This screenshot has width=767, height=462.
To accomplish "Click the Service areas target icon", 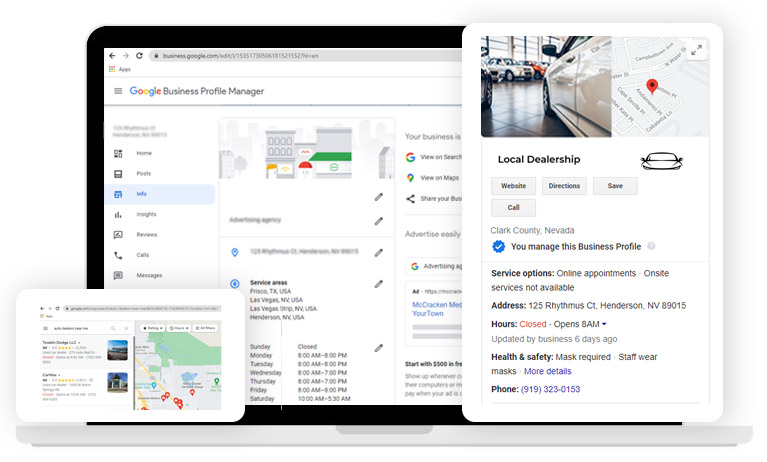I will point(235,283).
